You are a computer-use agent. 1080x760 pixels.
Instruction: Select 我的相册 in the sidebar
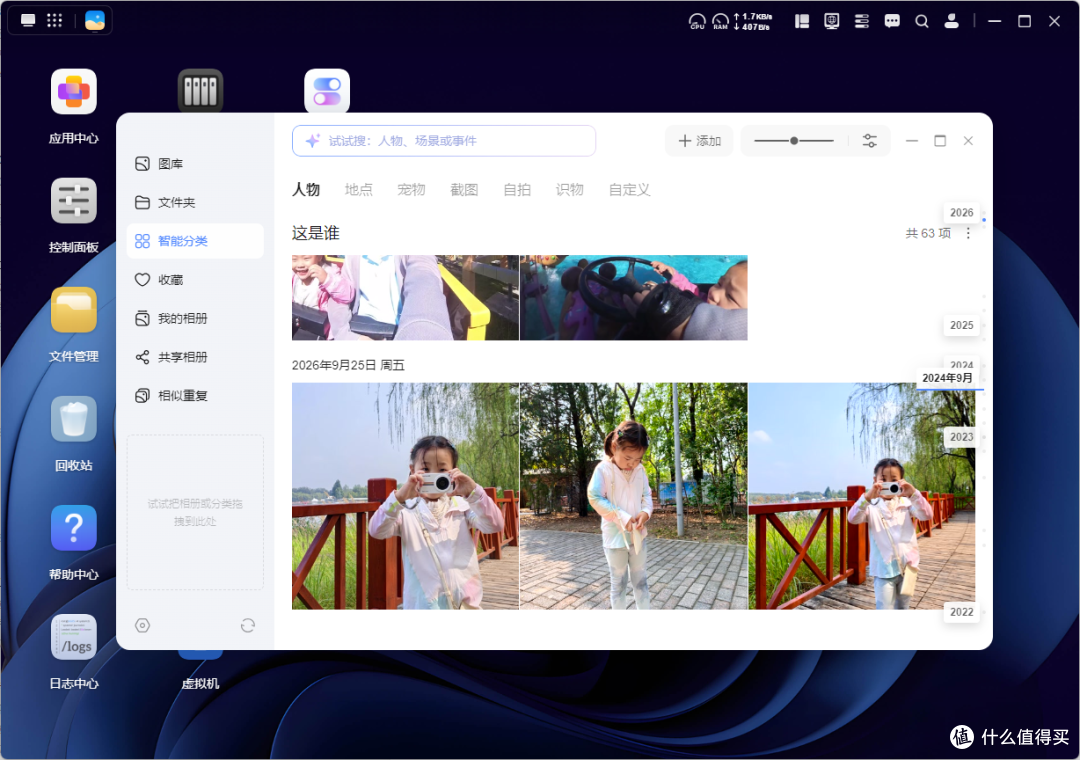click(195, 318)
